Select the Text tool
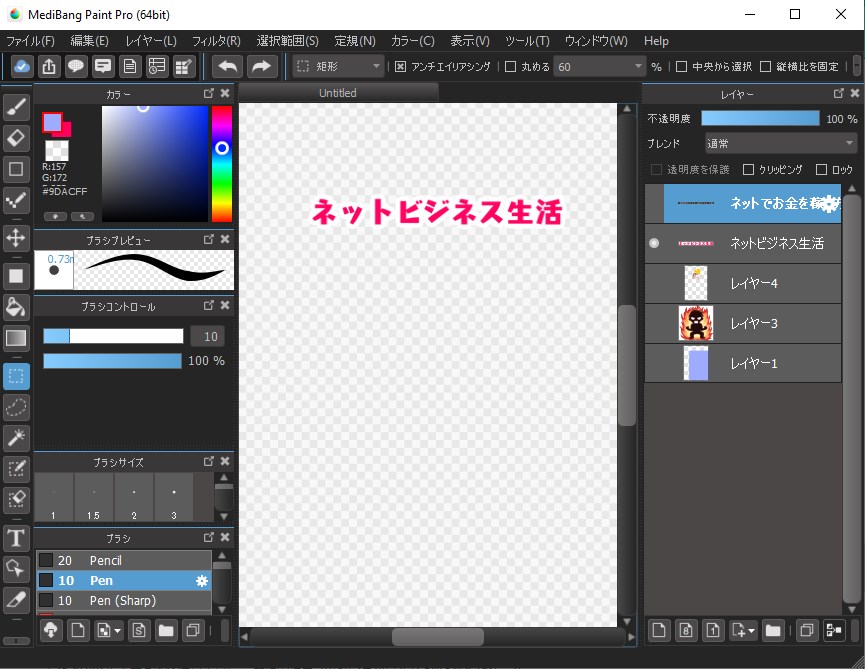This screenshot has width=865, height=669. [16, 539]
